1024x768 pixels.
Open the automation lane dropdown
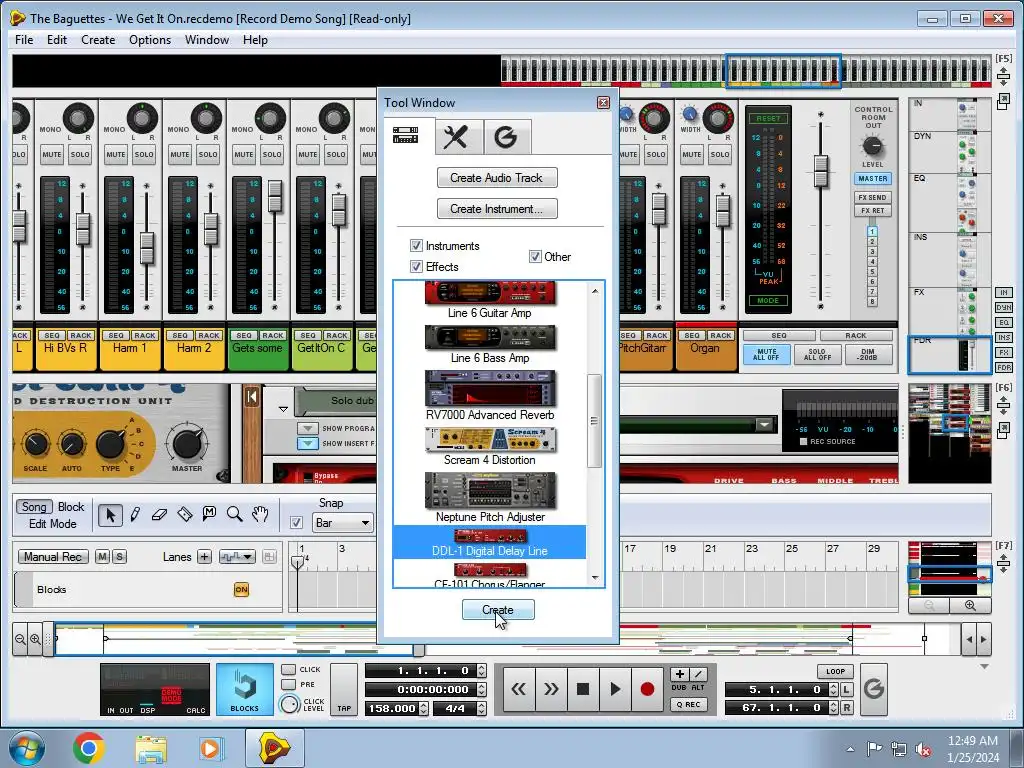[x=236, y=556]
